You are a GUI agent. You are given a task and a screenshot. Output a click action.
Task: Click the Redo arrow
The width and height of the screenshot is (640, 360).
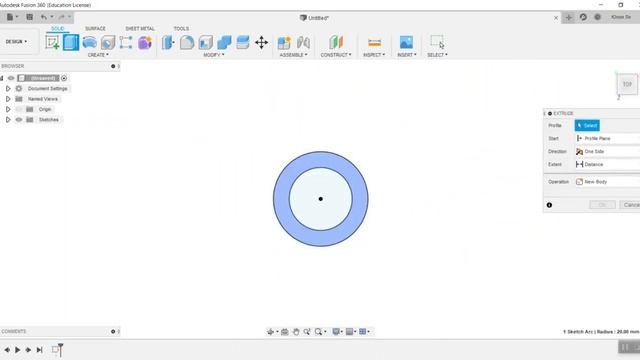click(x=62, y=17)
